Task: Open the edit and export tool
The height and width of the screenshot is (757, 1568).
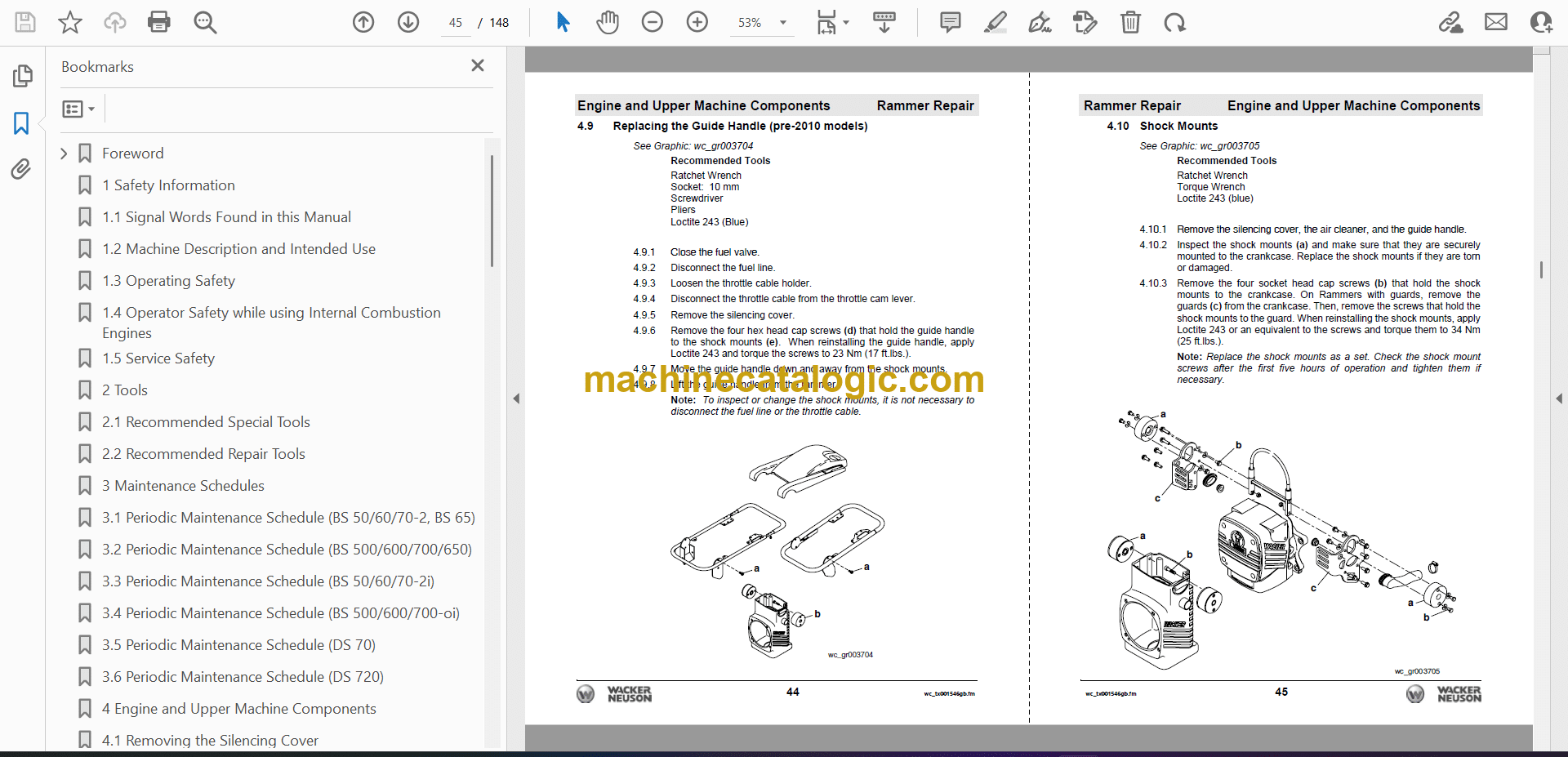Action: tap(1085, 22)
